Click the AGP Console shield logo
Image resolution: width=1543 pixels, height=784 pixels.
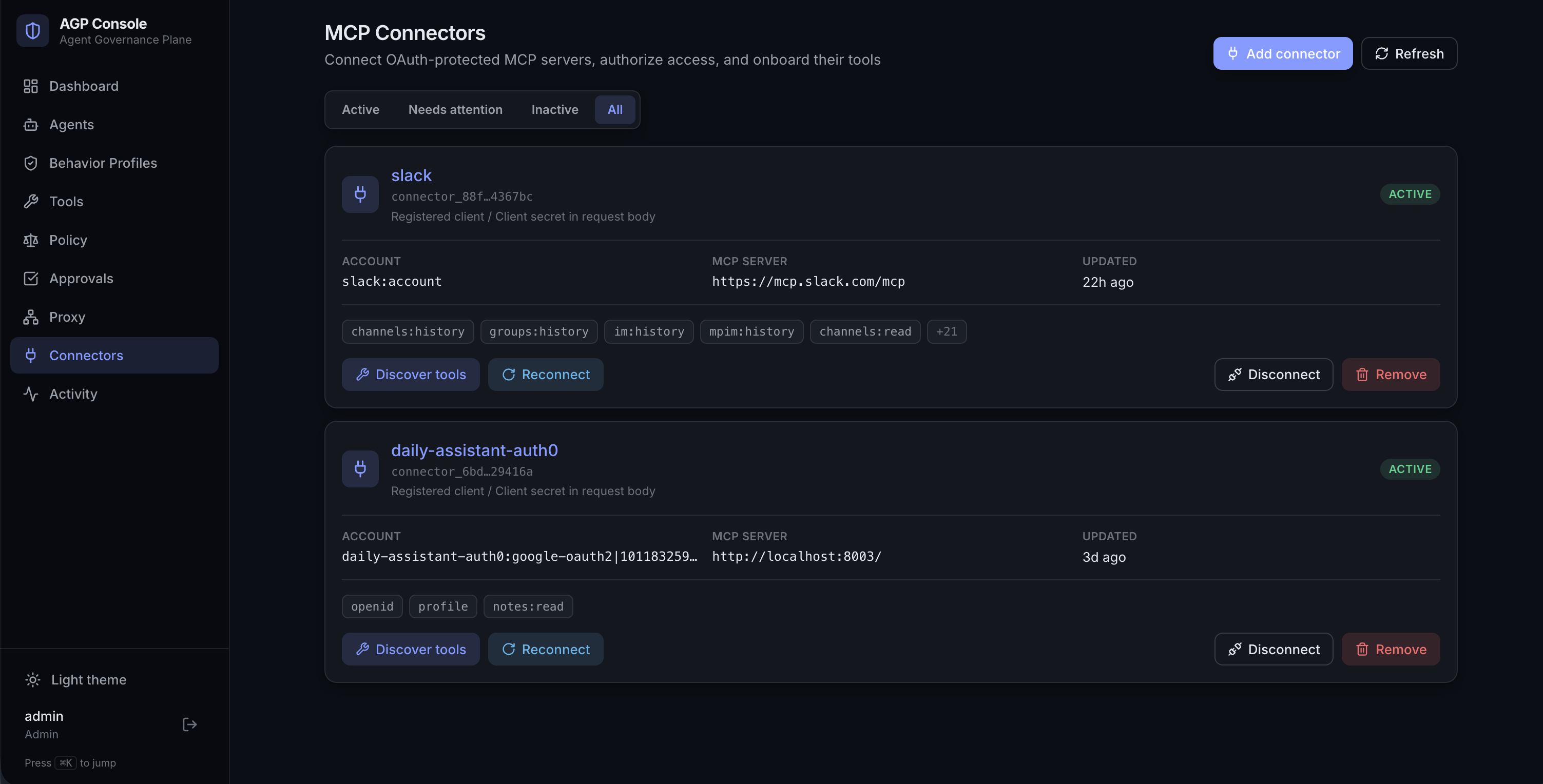[x=32, y=31]
